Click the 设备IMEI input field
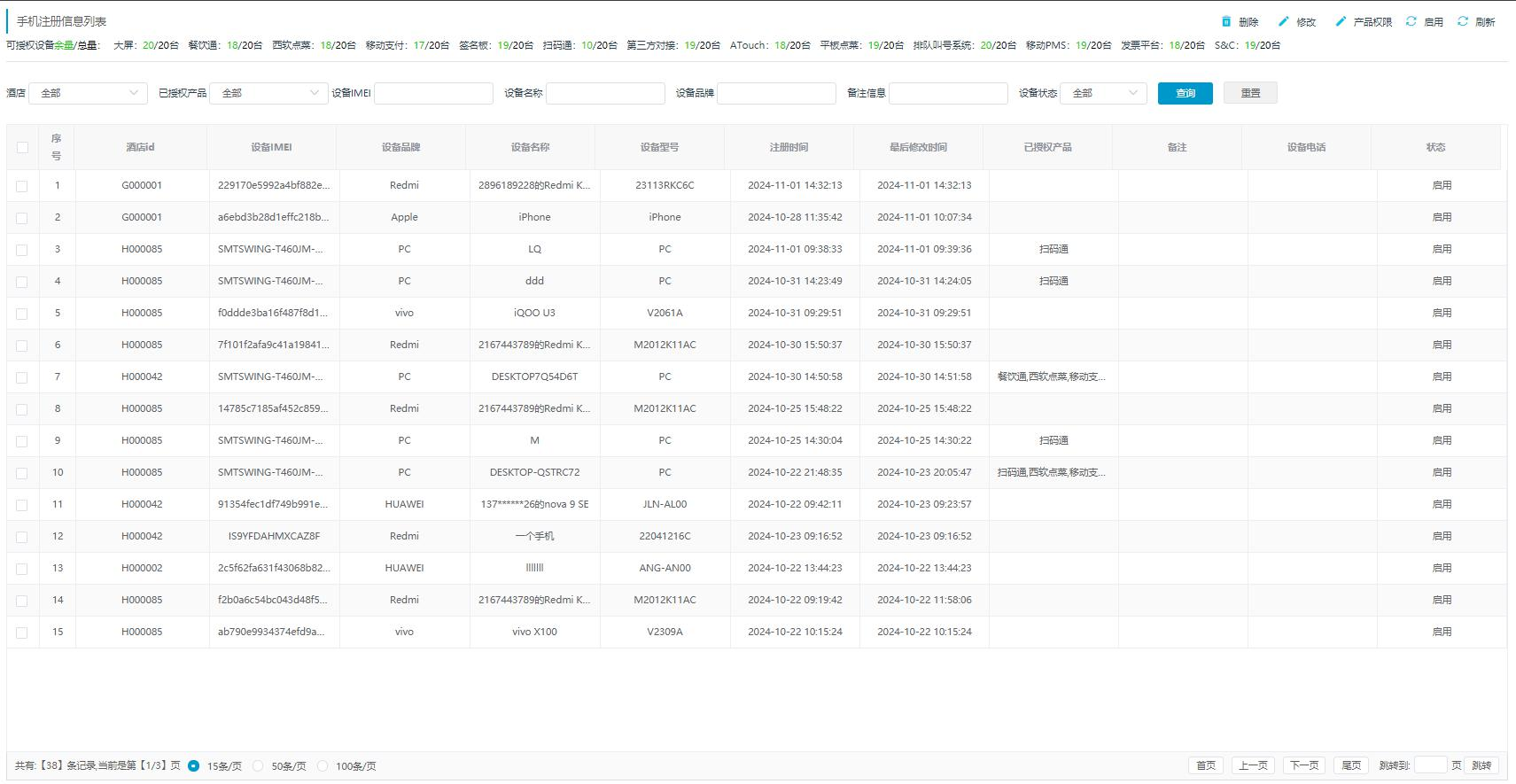The image size is (1516, 784). pos(433,93)
